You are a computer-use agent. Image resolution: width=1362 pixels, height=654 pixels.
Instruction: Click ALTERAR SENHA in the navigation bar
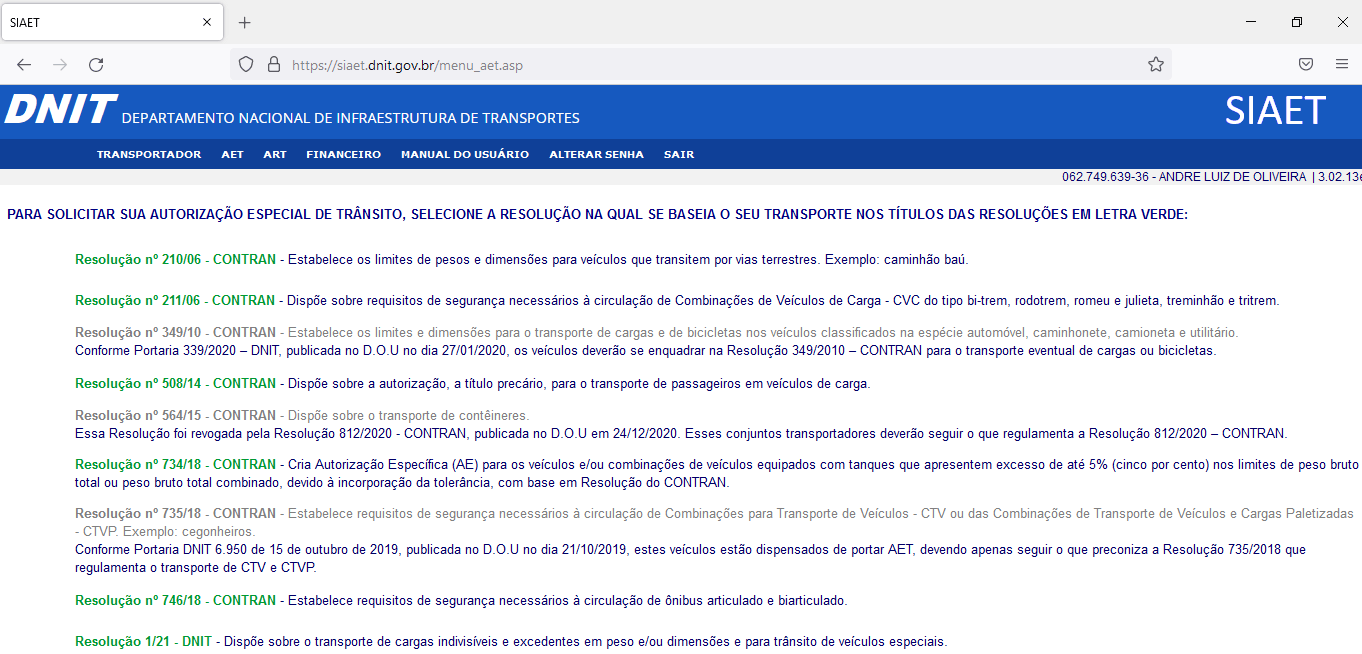(596, 155)
